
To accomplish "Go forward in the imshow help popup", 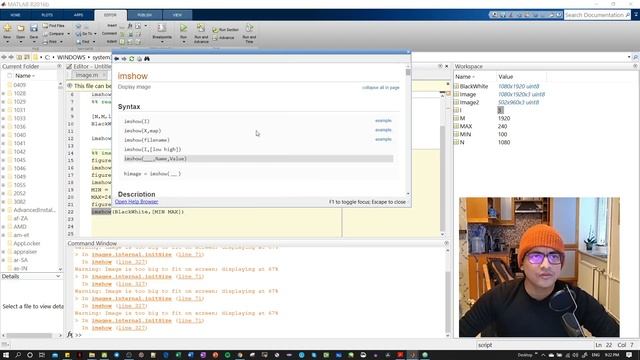I will [124, 59].
